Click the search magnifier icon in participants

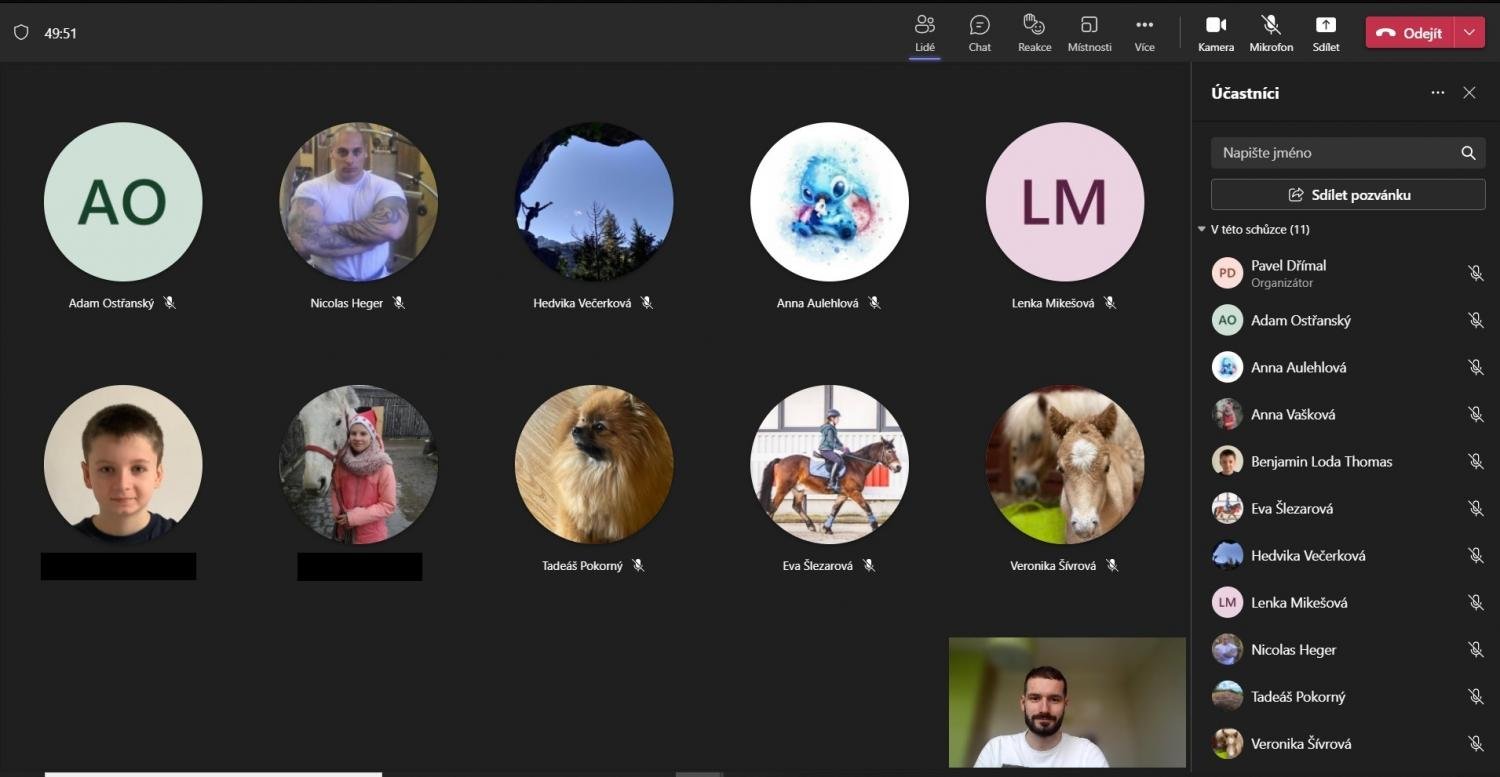(1468, 153)
